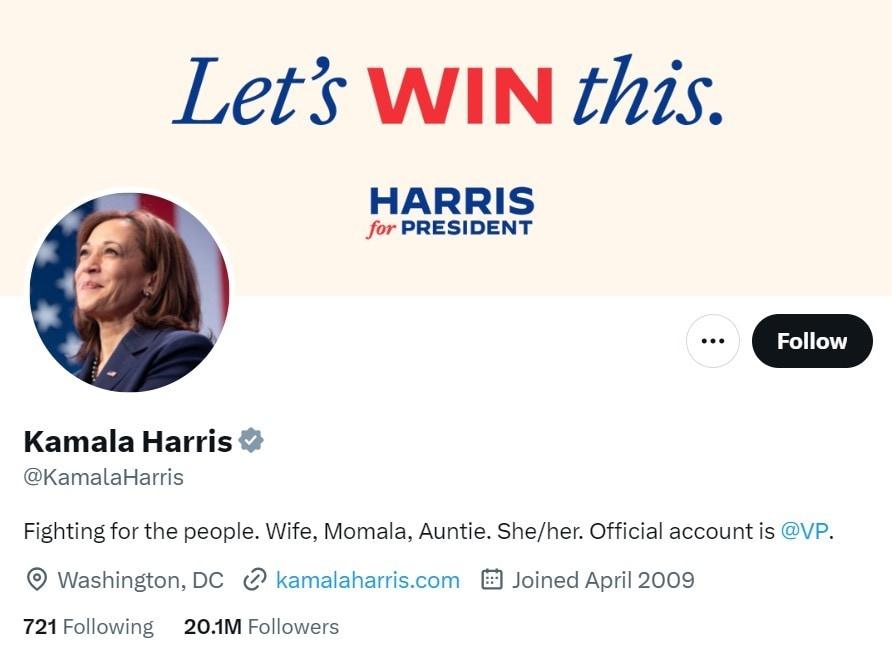Image resolution: width=892 pixels, height=652 pixels.
Task: View the 20.1M Followers list
Action: (x=261, y=626)
